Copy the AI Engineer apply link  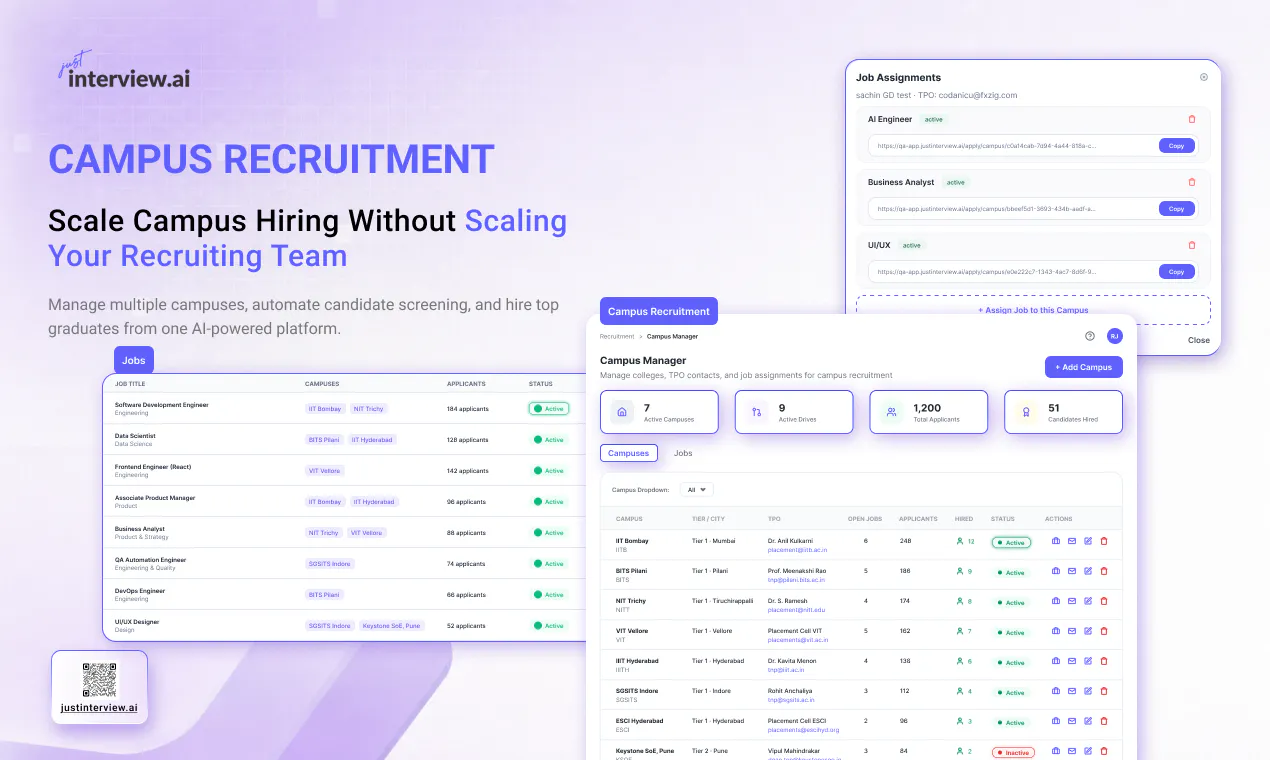coord(1176,146)
